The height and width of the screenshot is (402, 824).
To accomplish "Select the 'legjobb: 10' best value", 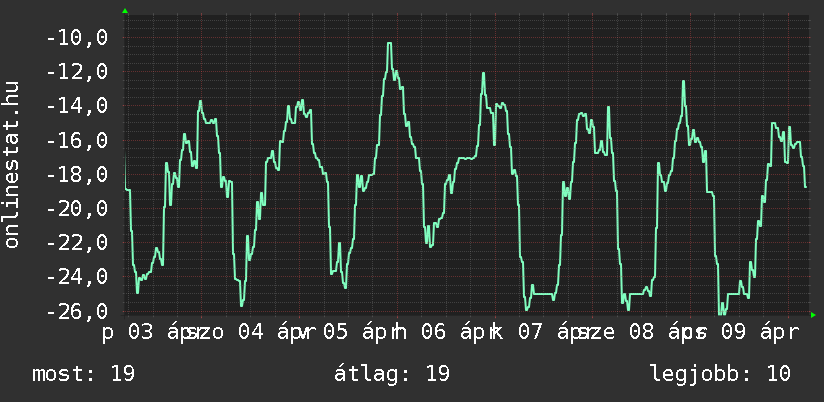I will (x=720, y=374).
